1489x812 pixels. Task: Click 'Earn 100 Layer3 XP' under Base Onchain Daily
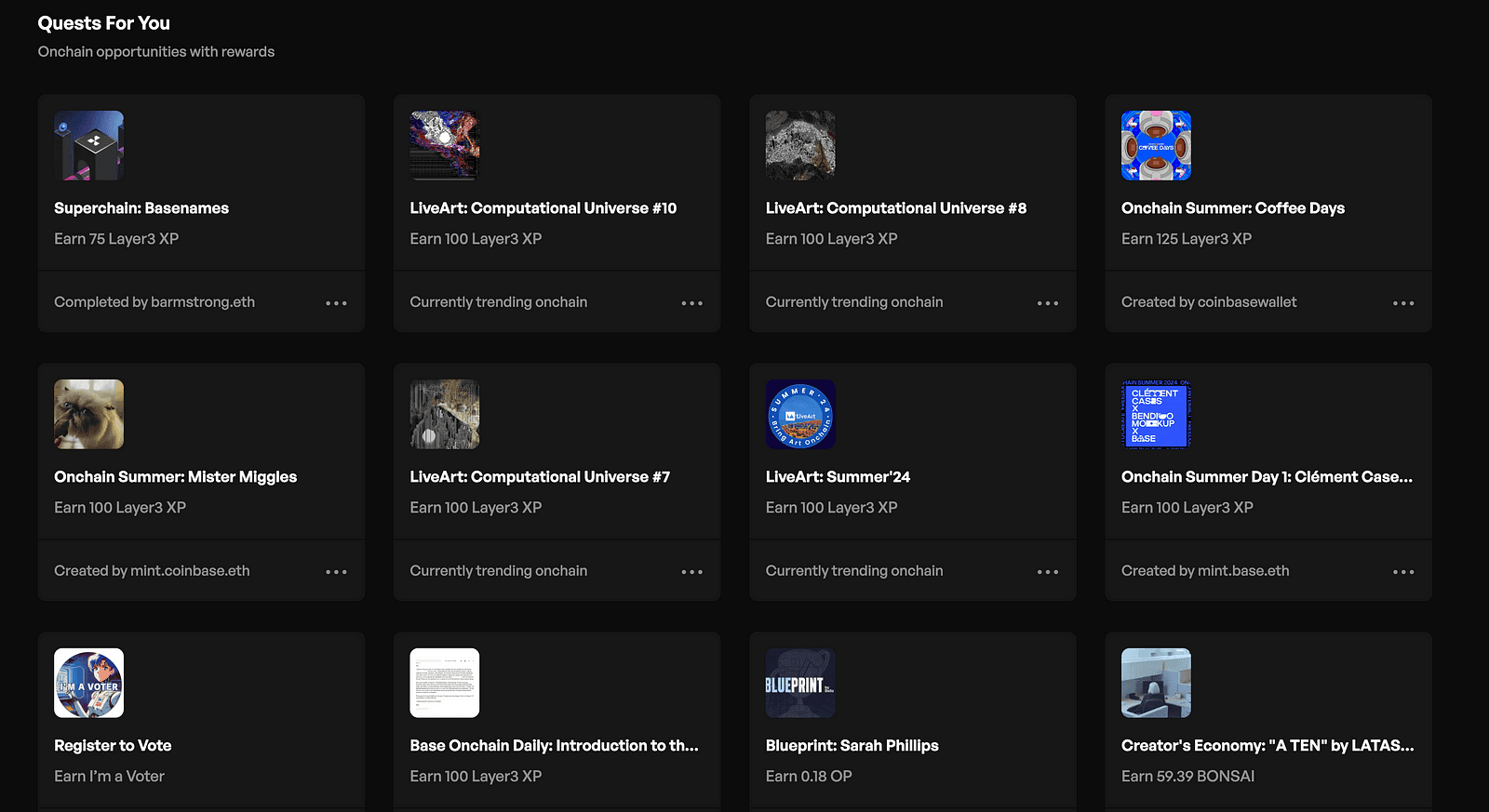pos(476,777)
